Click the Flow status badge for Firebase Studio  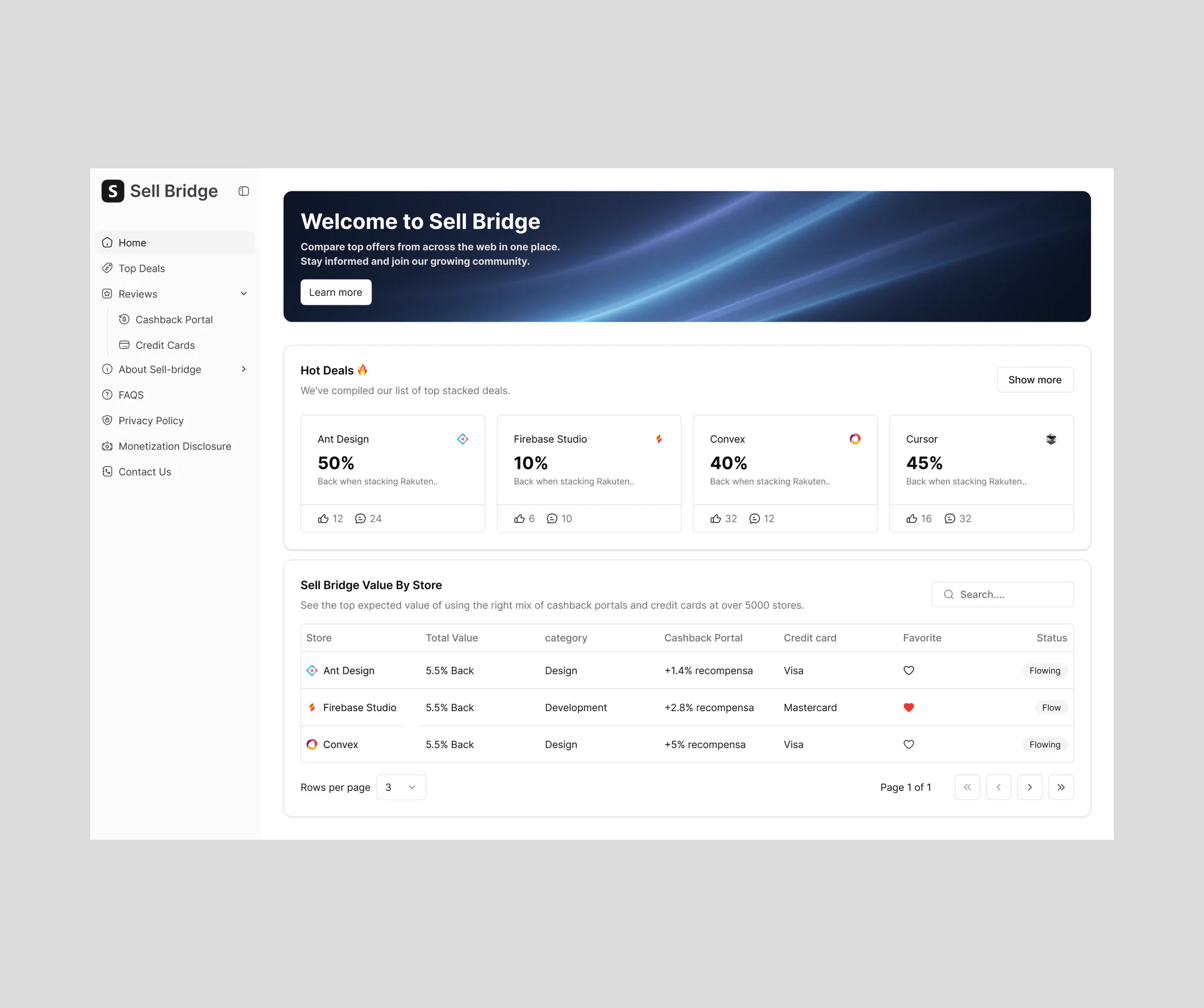pos(1051,707)
